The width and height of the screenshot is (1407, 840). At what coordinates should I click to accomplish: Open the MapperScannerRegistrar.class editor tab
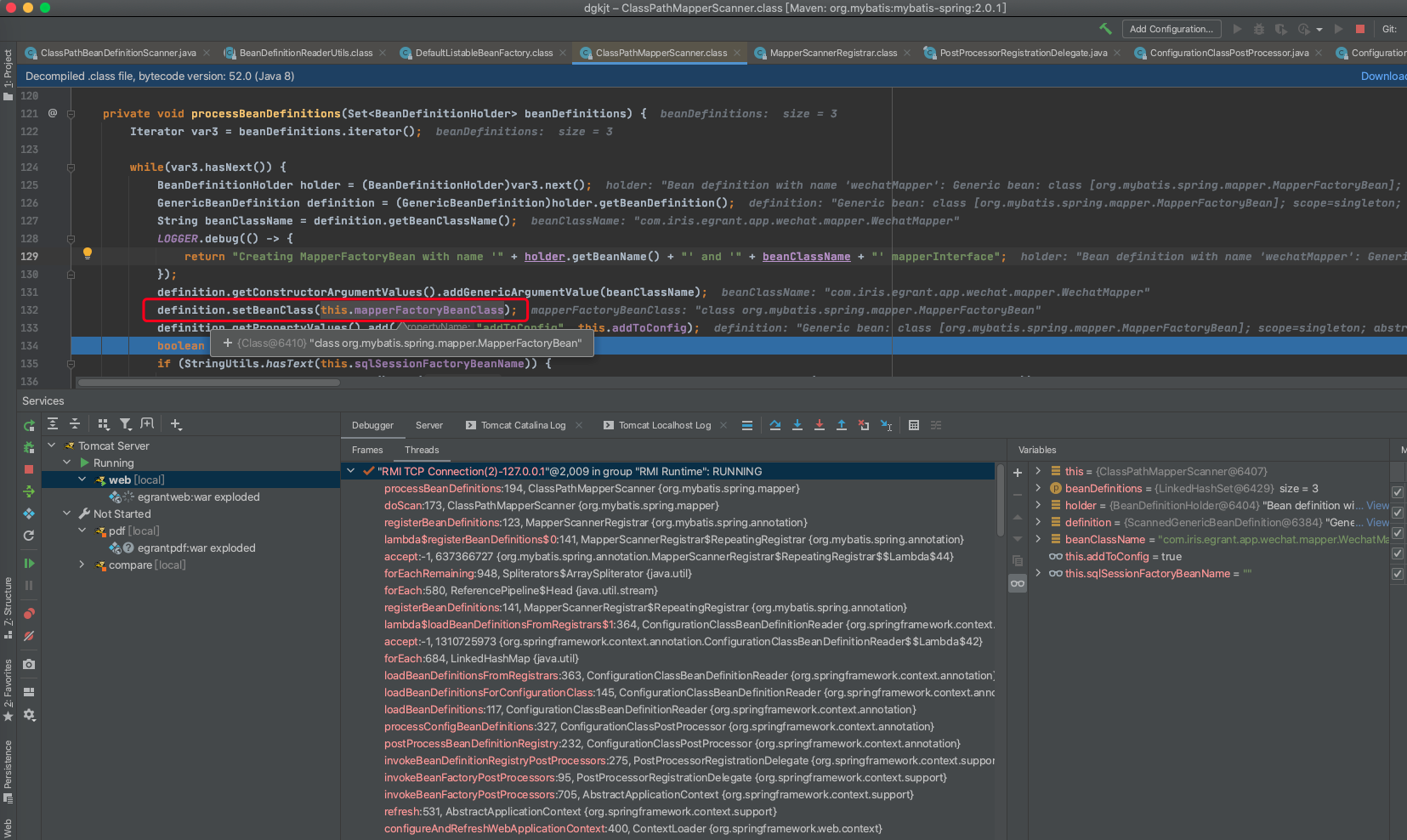(x=832, y=53)
